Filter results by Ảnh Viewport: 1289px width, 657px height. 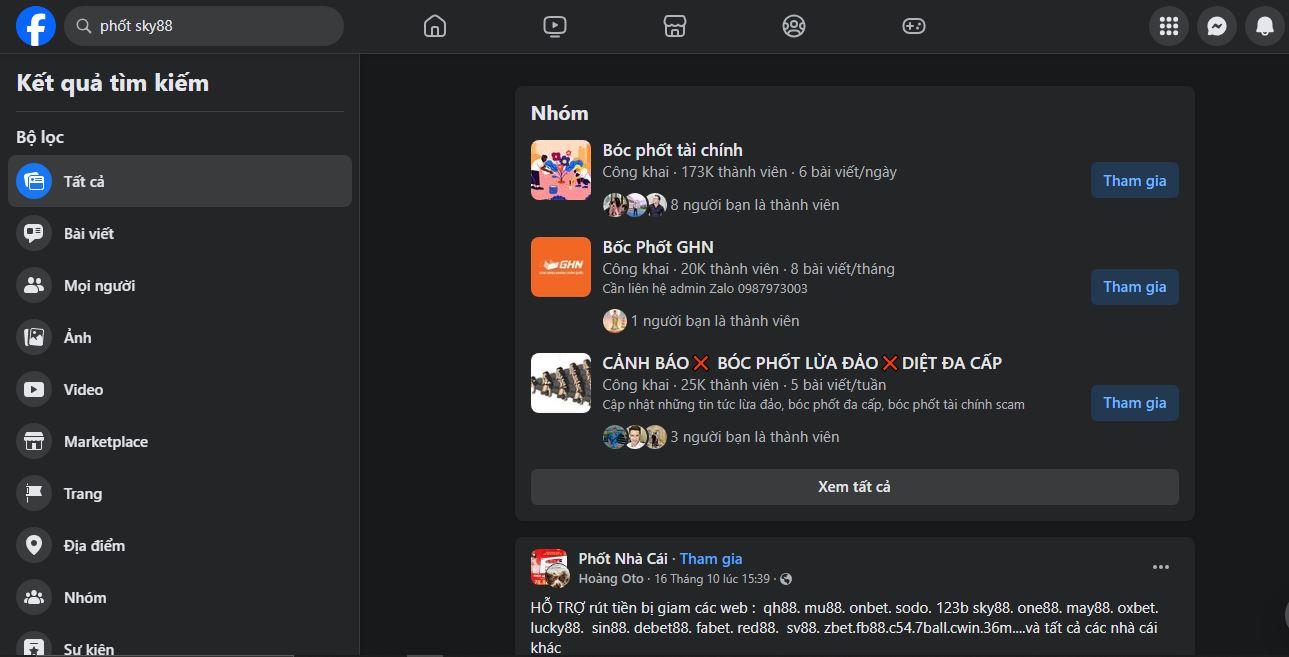[77, 337]
